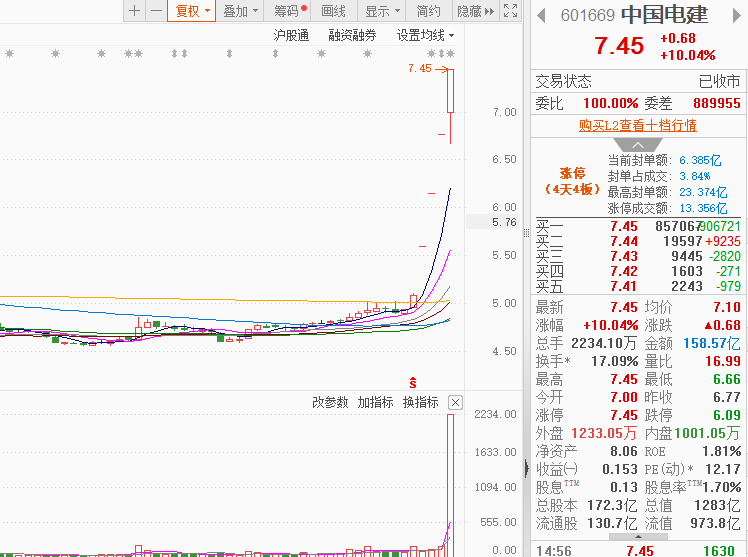
Task: Open the 复权 dropdown
Action: point(191,10)
